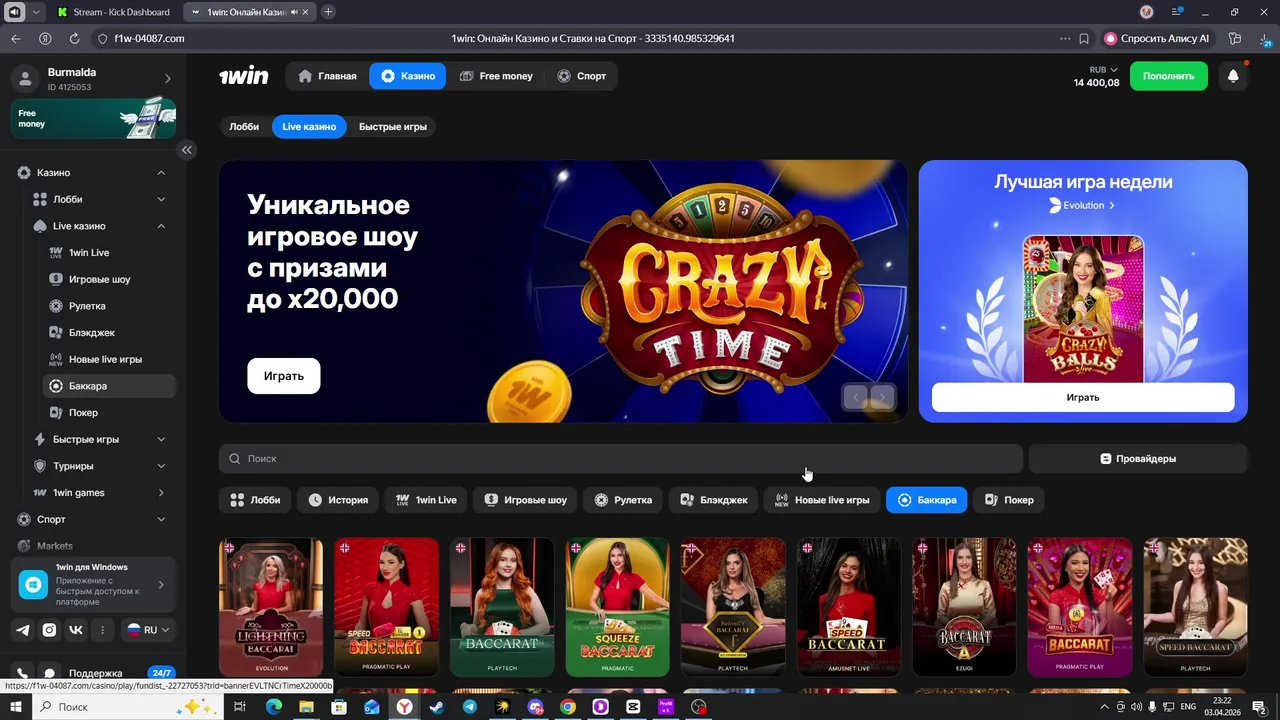Click Играть under Crazy Balls card

pyautogui.click(x=1083, y=398)
